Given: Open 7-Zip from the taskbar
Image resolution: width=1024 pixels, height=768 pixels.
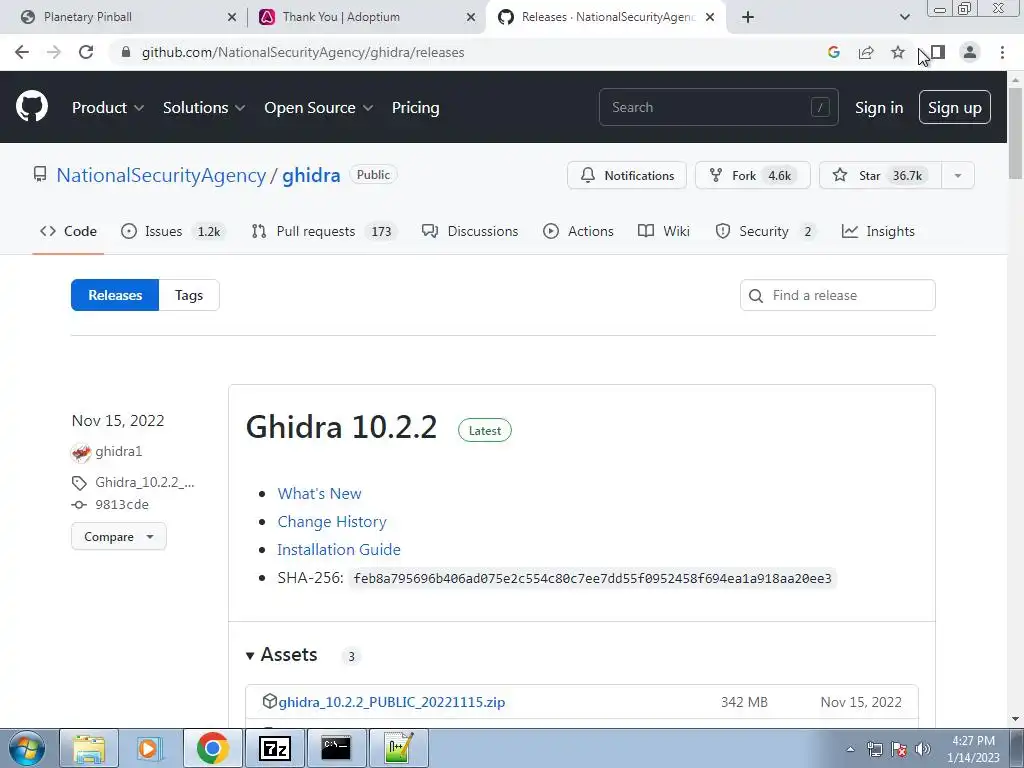Looking at the screenshot, I should 274,748.
